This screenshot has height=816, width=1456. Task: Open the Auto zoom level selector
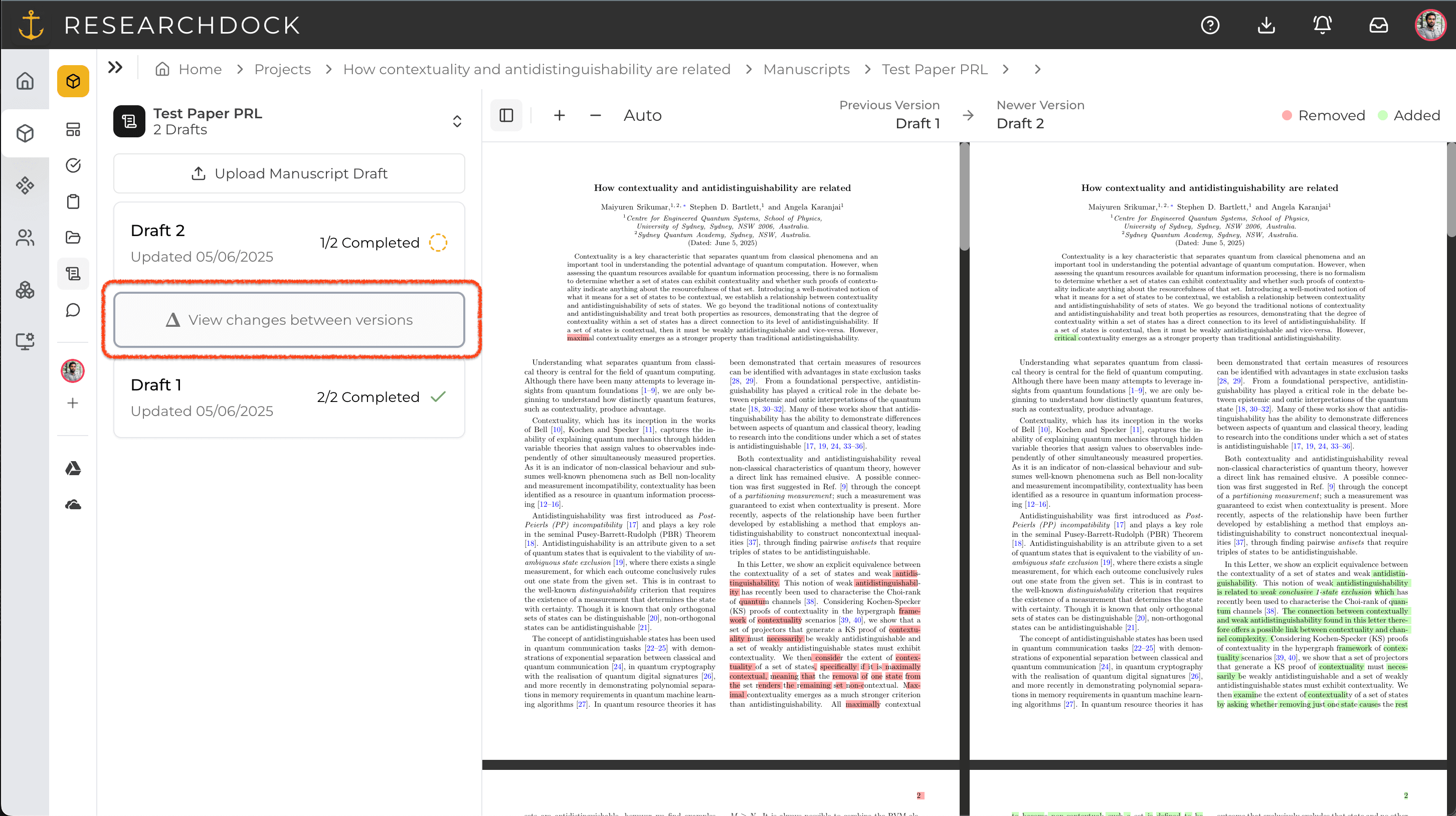643,115
